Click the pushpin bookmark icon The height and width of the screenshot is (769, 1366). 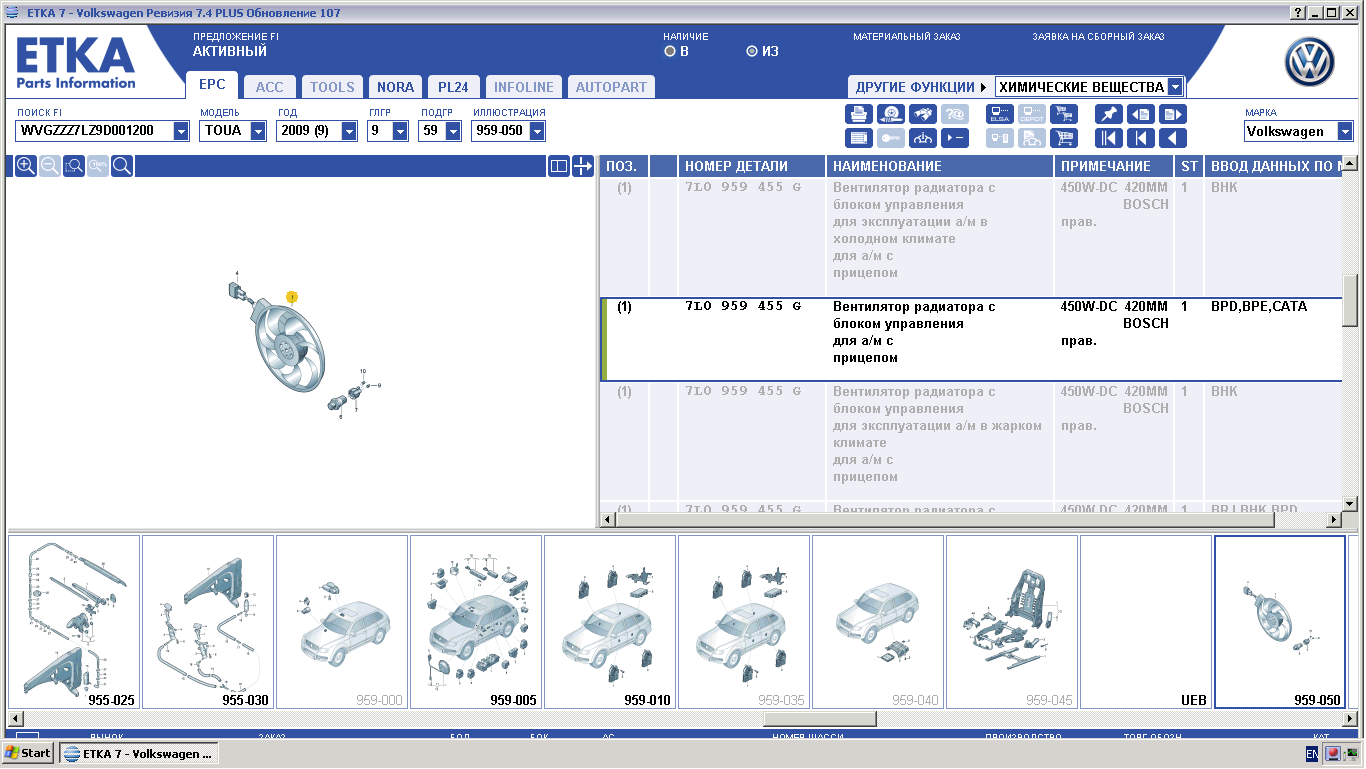(x=1108, y=114)
